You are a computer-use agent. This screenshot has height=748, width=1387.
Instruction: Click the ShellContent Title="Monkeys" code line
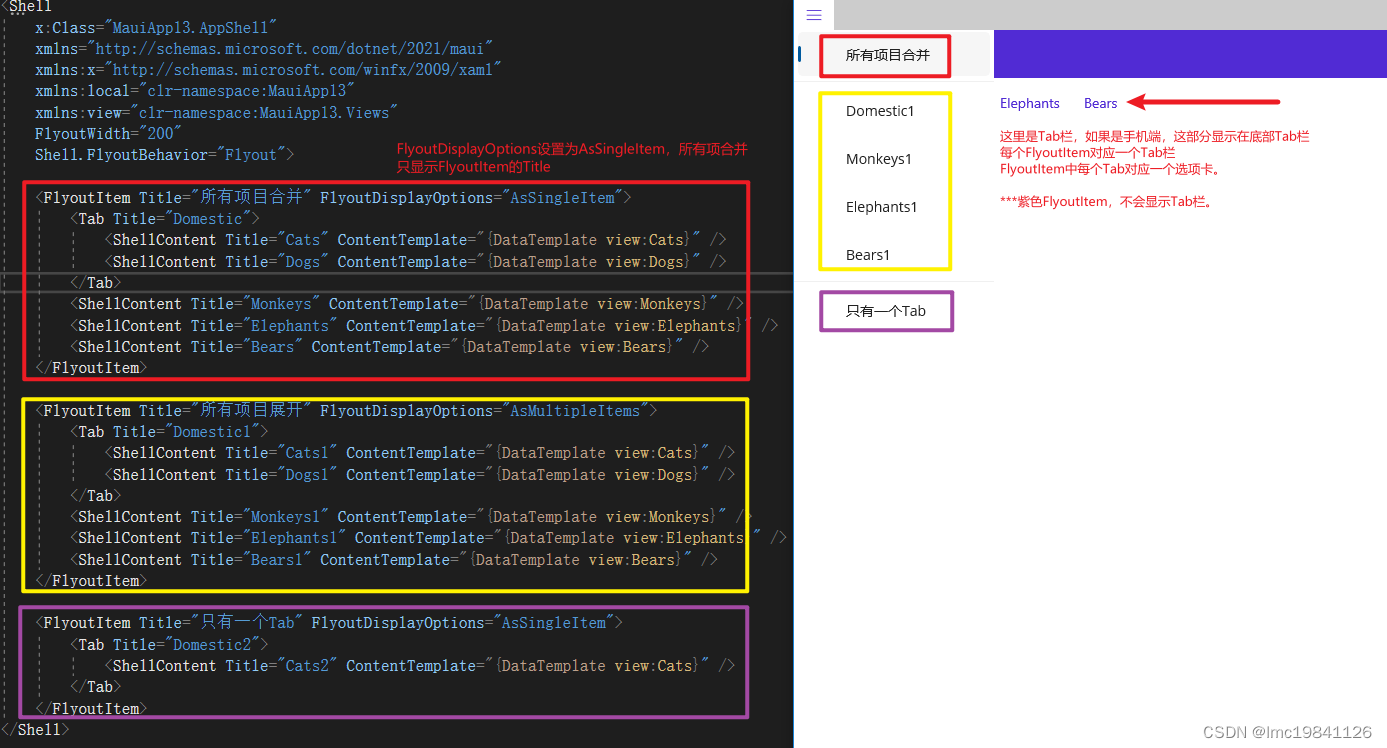(x=407, y=304)
